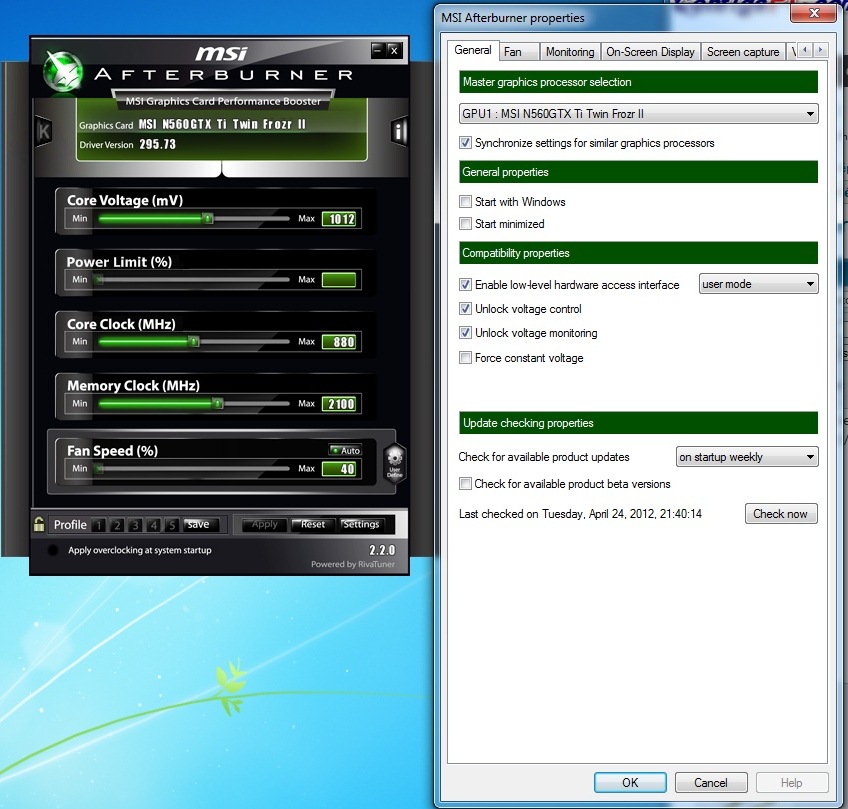Screen dimensions: 848x809
Task: Enable Force constant voltage option
Action: click(465, 358)
